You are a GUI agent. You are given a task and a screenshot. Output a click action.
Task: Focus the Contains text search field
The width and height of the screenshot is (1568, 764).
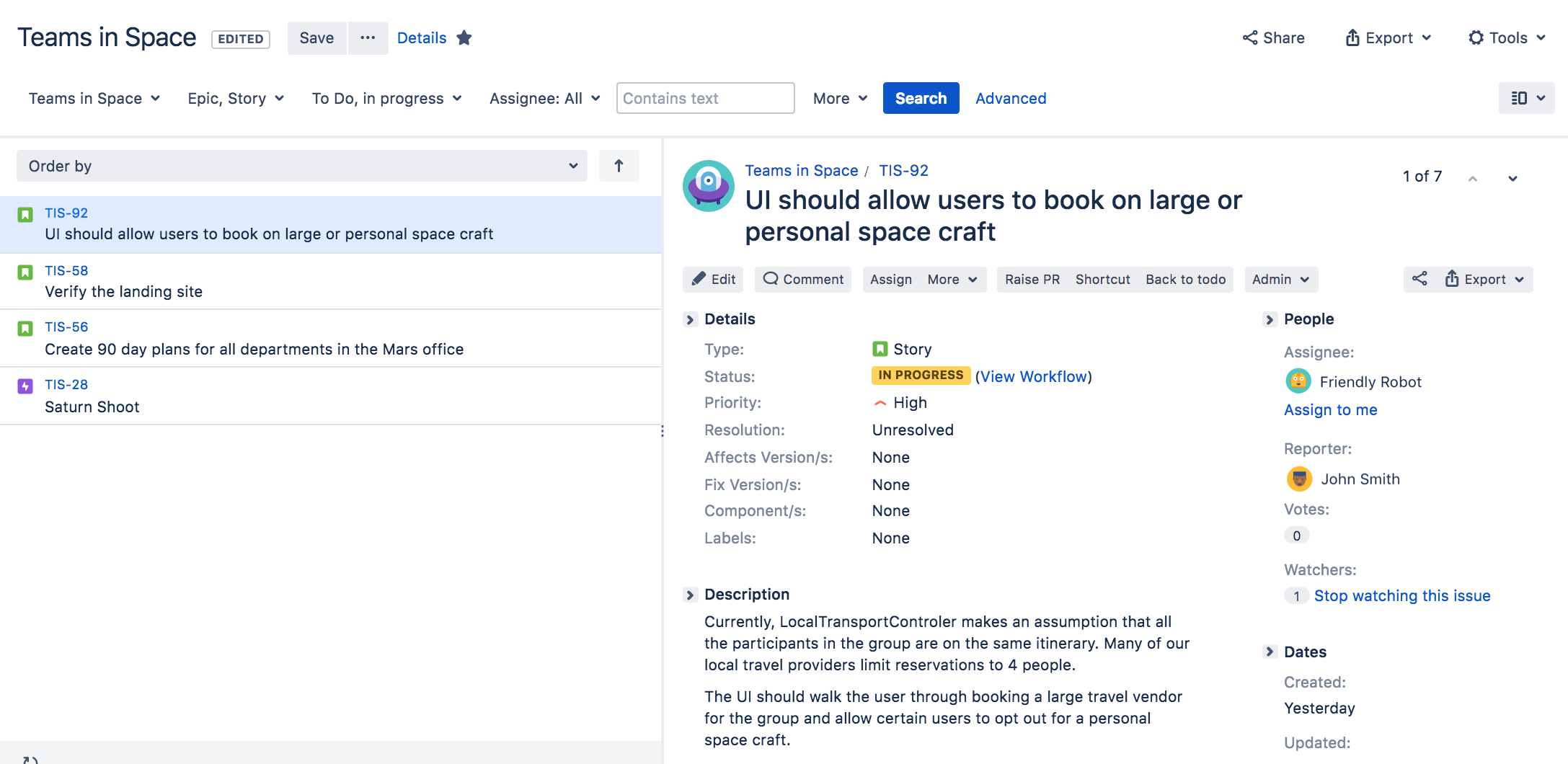coord(705,98)
